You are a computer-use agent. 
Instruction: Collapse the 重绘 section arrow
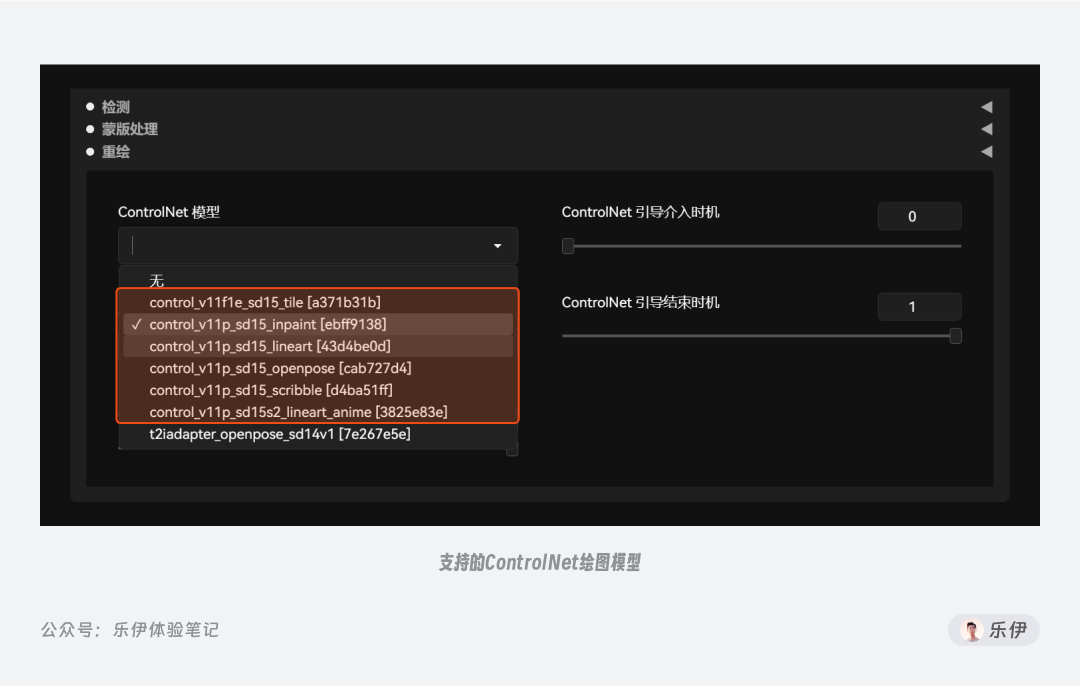[986, 152]
